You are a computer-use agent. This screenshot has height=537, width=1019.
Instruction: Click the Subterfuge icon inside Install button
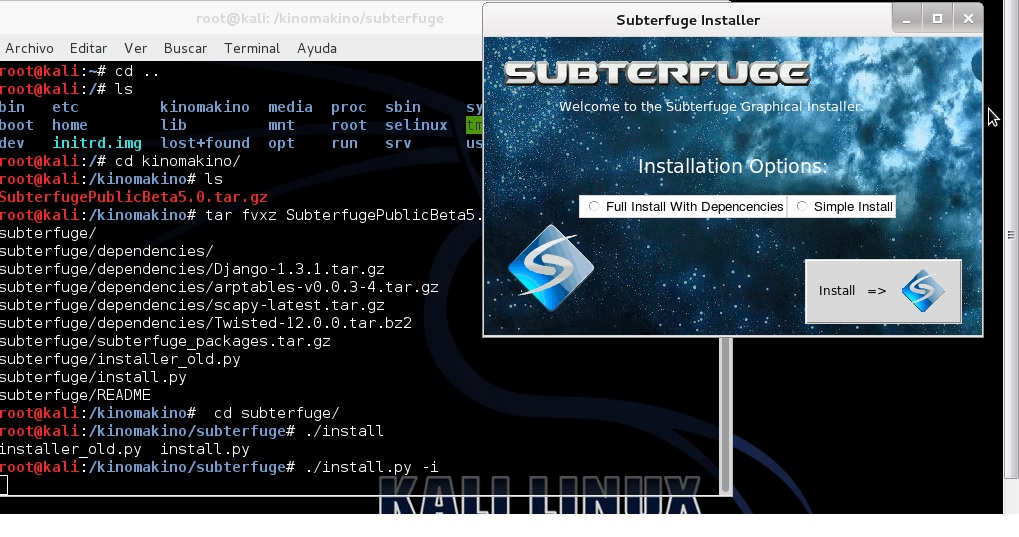(922, 291)
